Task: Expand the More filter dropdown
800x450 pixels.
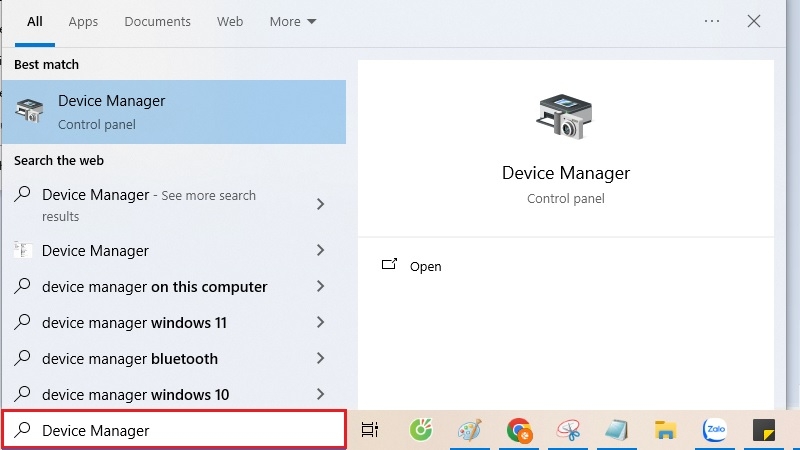Action: pos(293,21)
